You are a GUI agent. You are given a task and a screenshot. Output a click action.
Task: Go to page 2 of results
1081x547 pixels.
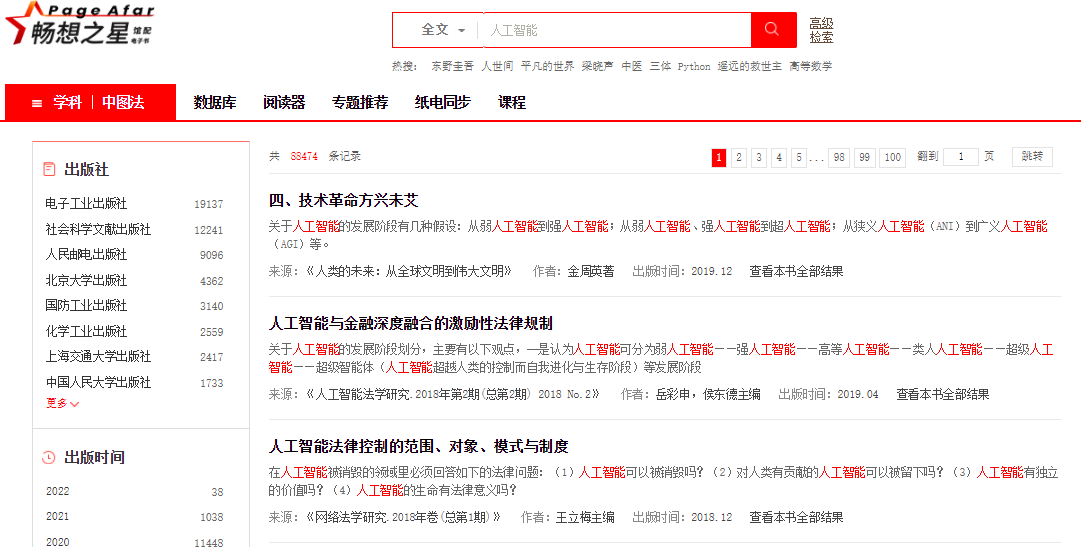pyautogui.click(x=739, y=157)
